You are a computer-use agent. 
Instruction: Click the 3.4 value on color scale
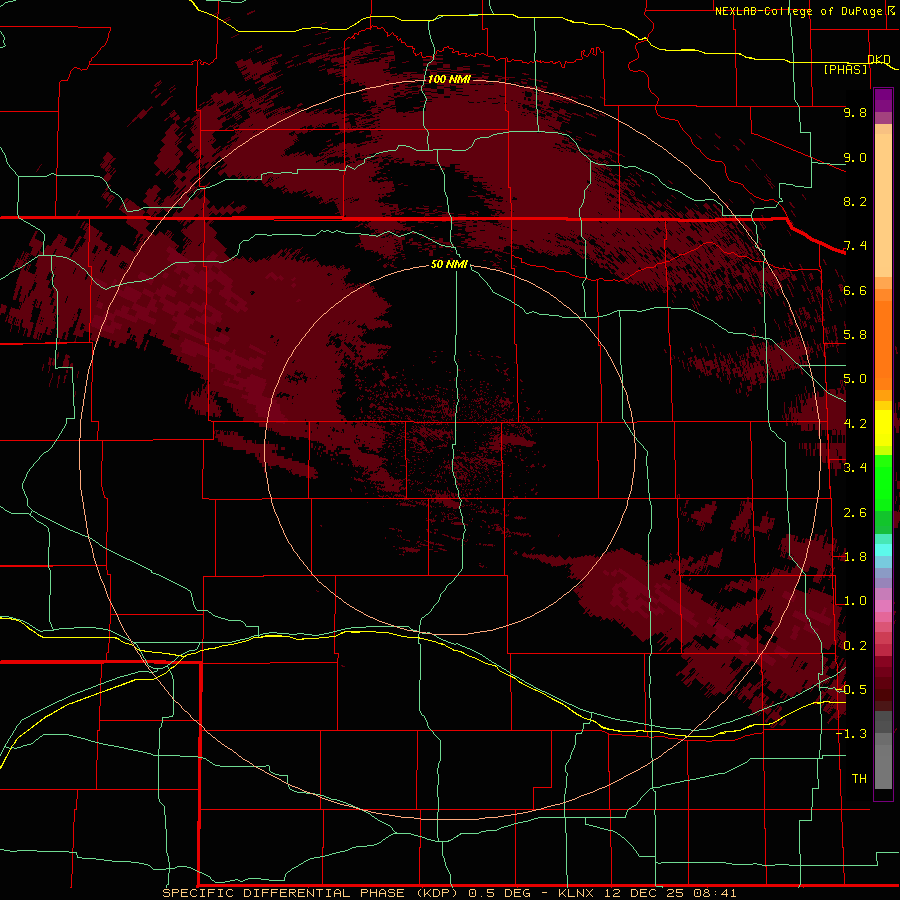pyautogui.click(x=855, y=468)
